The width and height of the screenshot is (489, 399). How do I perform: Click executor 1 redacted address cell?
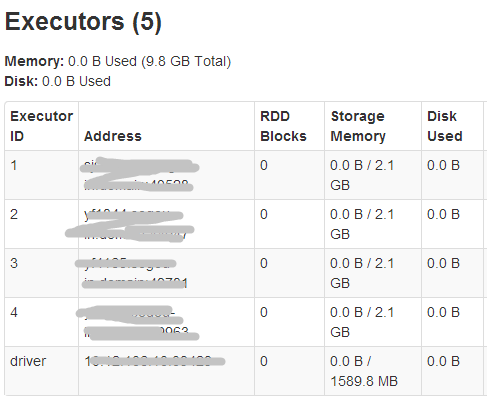166,175
